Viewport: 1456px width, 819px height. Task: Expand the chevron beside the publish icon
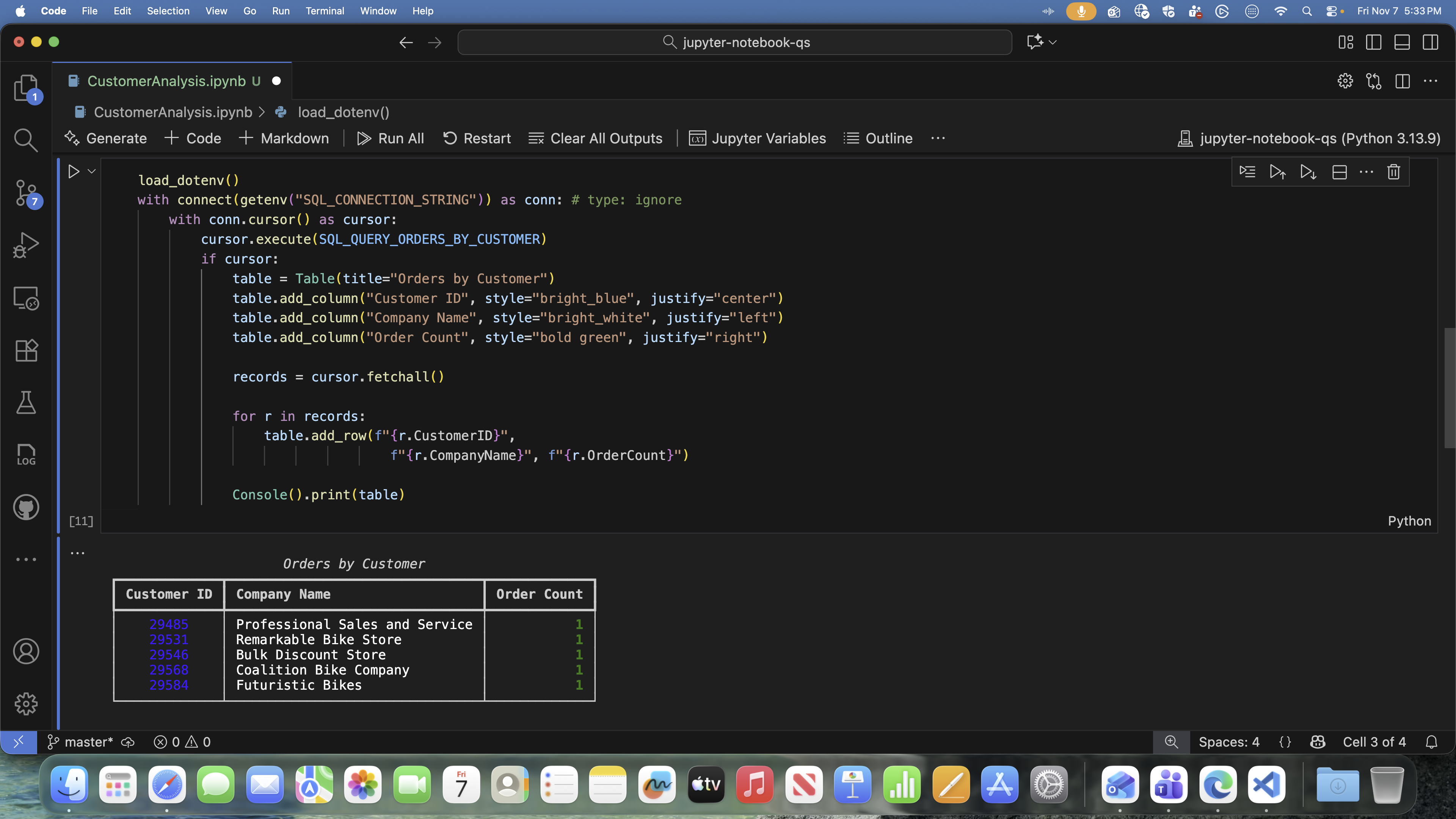point(1053,42)
